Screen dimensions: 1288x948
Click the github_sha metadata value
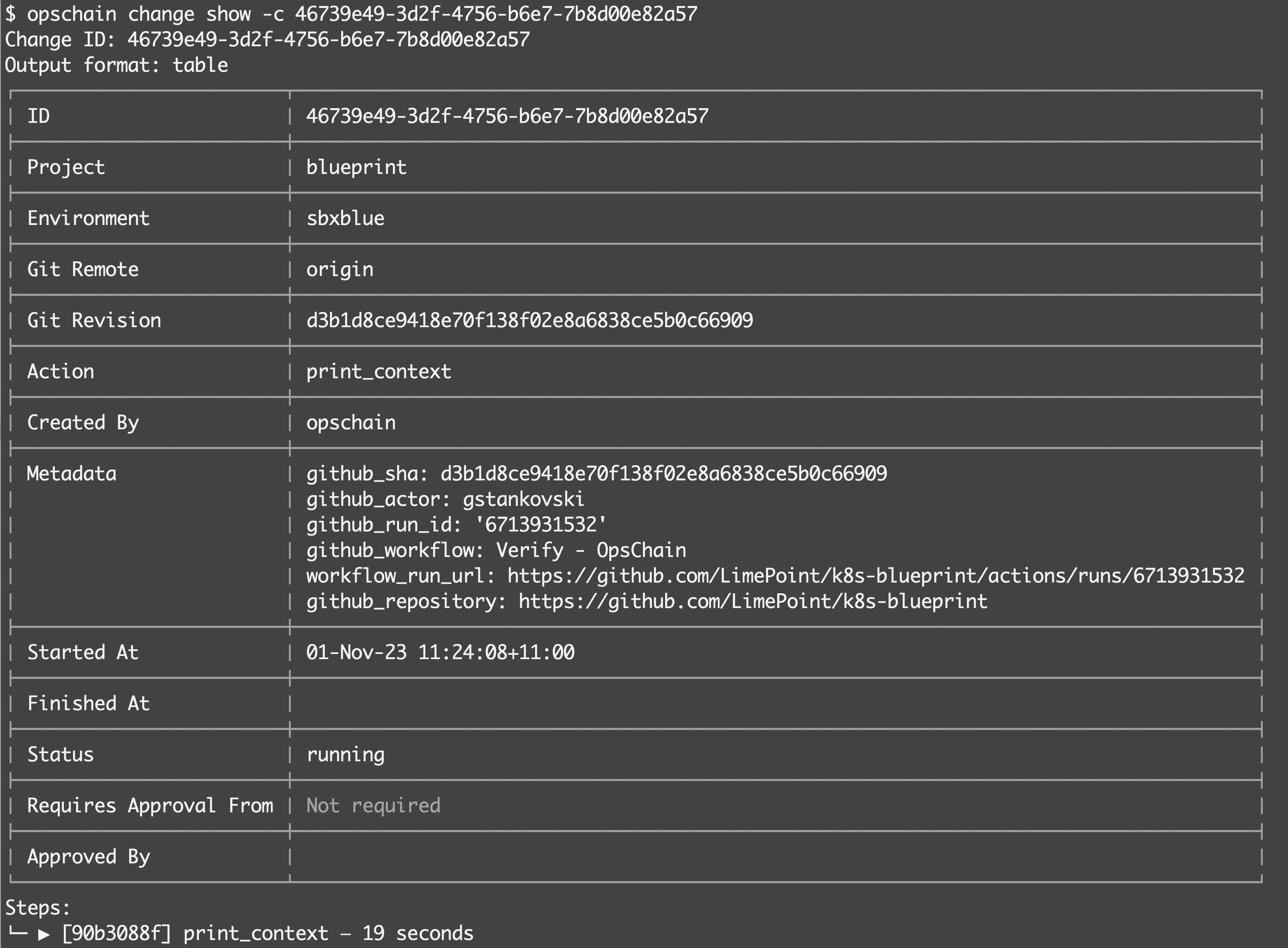click(663, 474)
